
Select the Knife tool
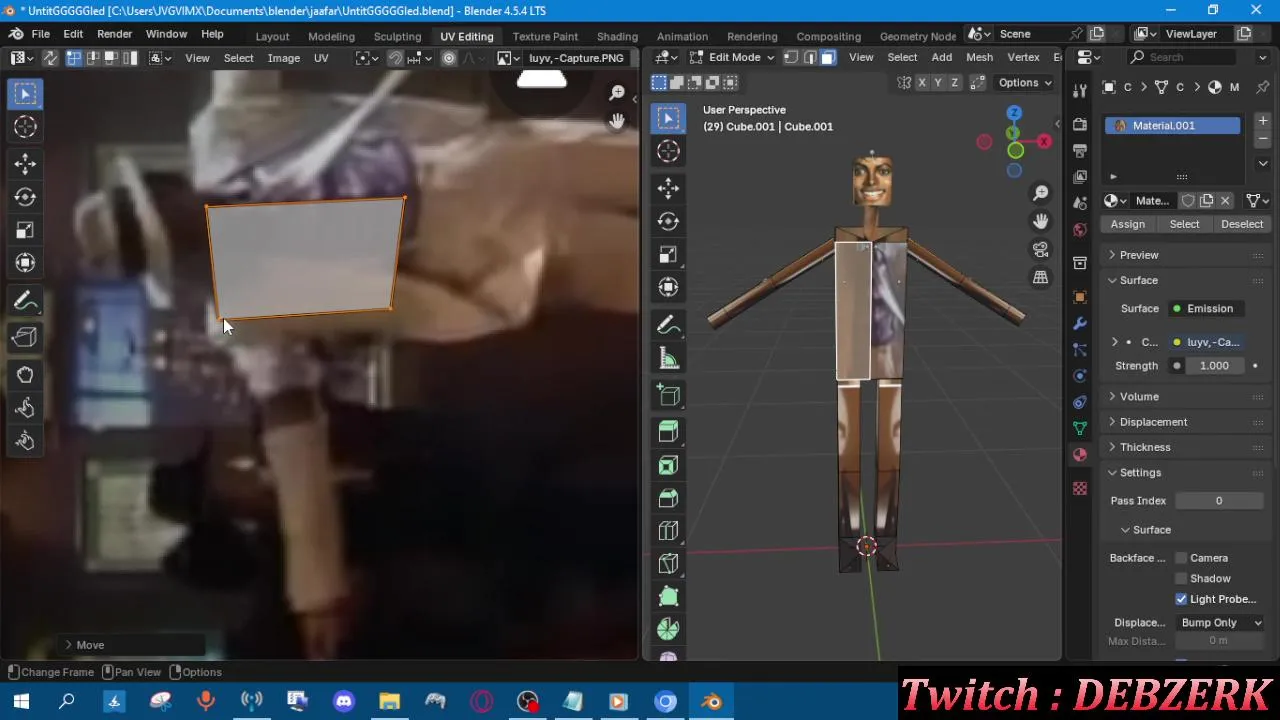coord(668,564)
